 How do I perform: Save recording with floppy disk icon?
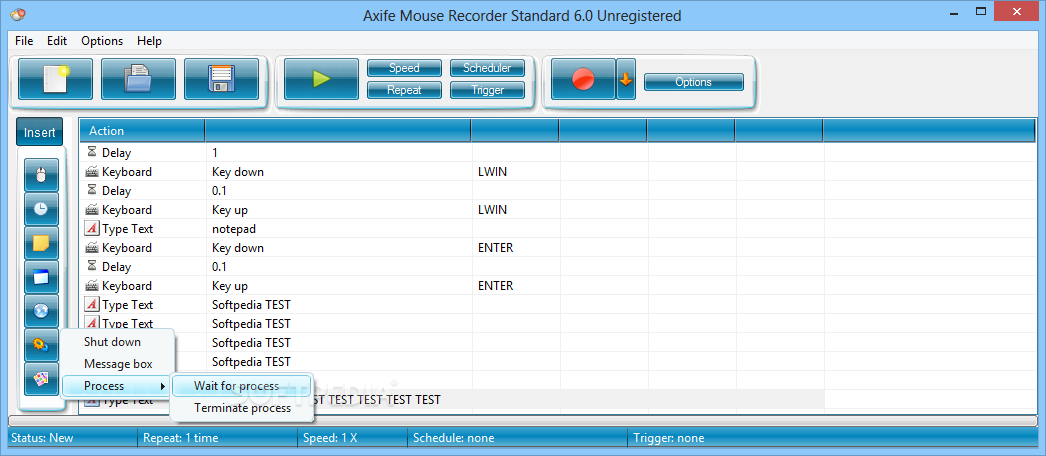click(221, 79)
